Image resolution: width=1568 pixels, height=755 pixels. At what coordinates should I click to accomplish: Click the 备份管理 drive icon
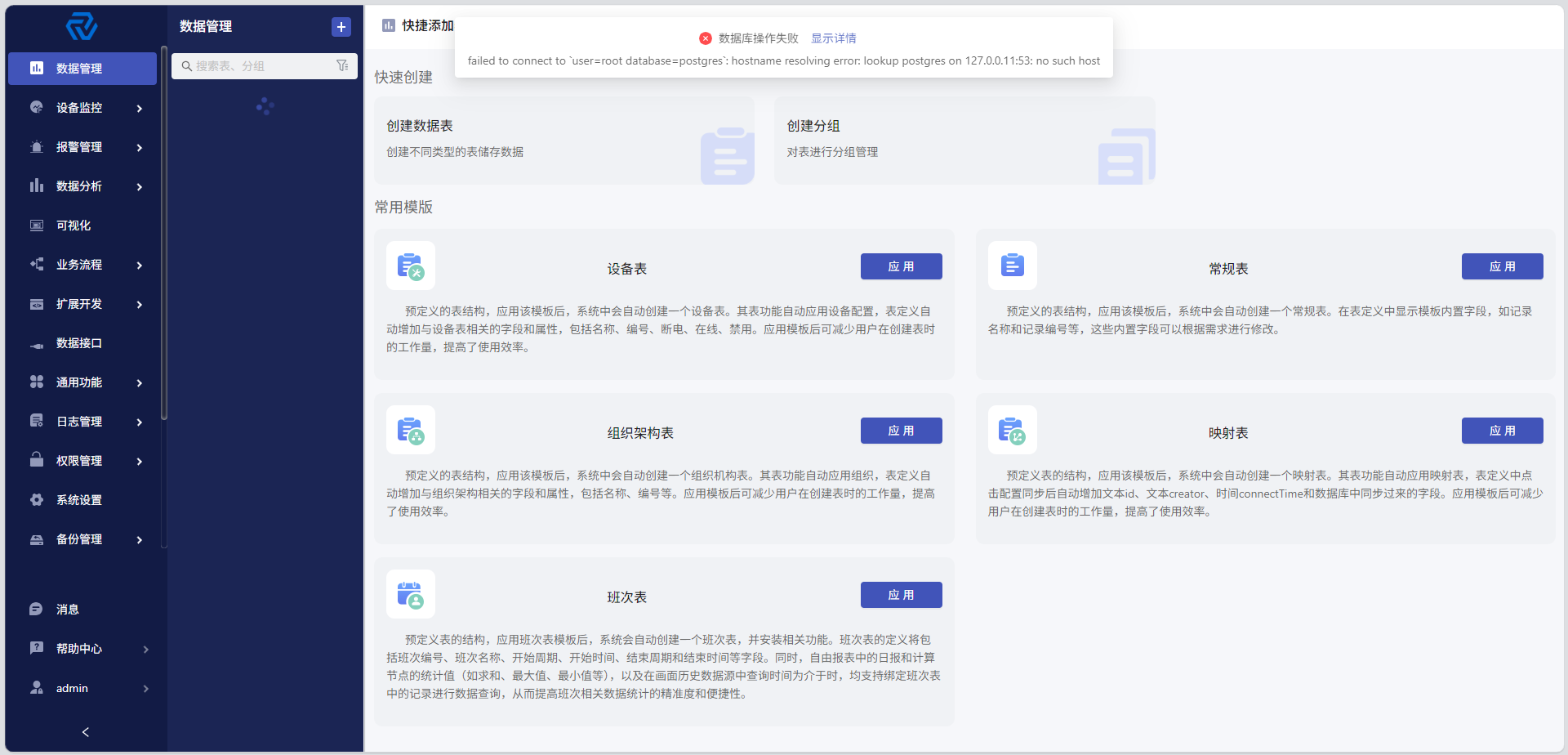[37, 539]
